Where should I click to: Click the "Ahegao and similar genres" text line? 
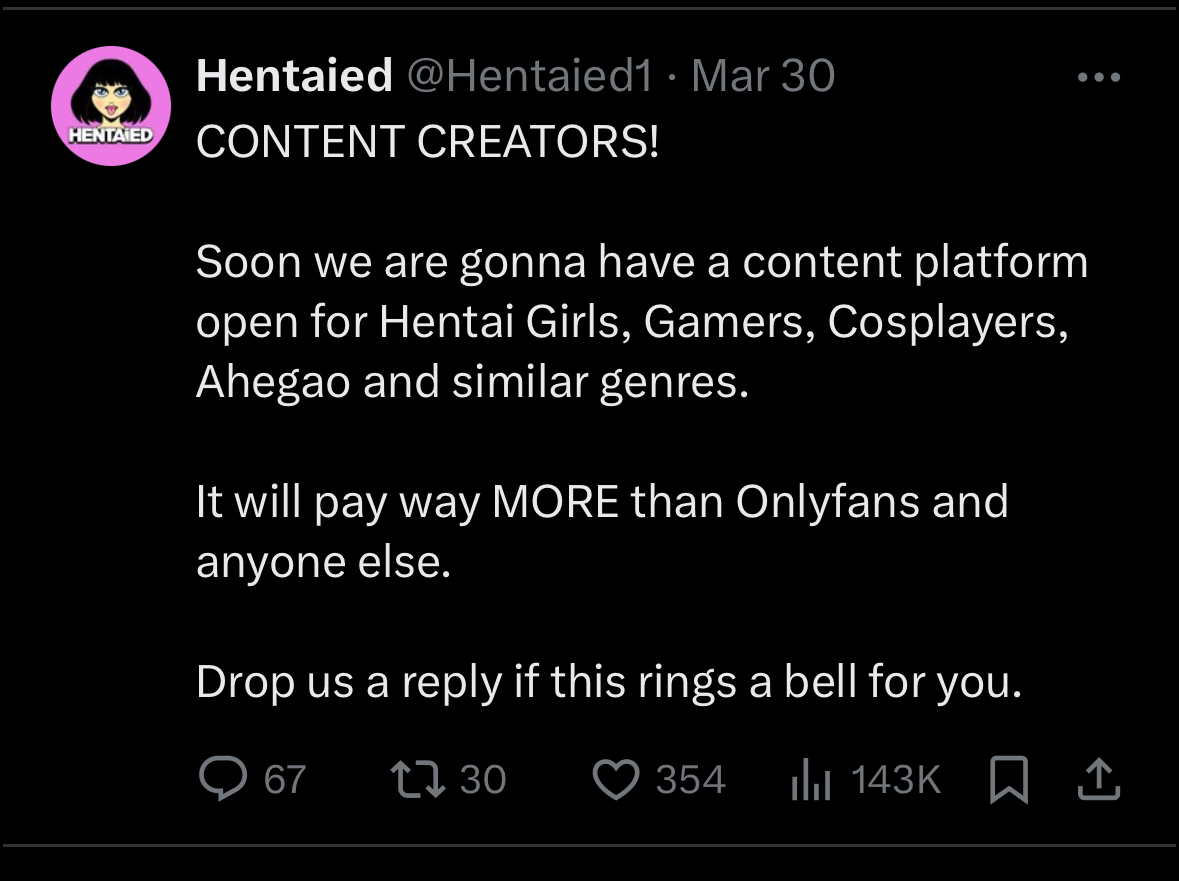[x=471, y=383]
